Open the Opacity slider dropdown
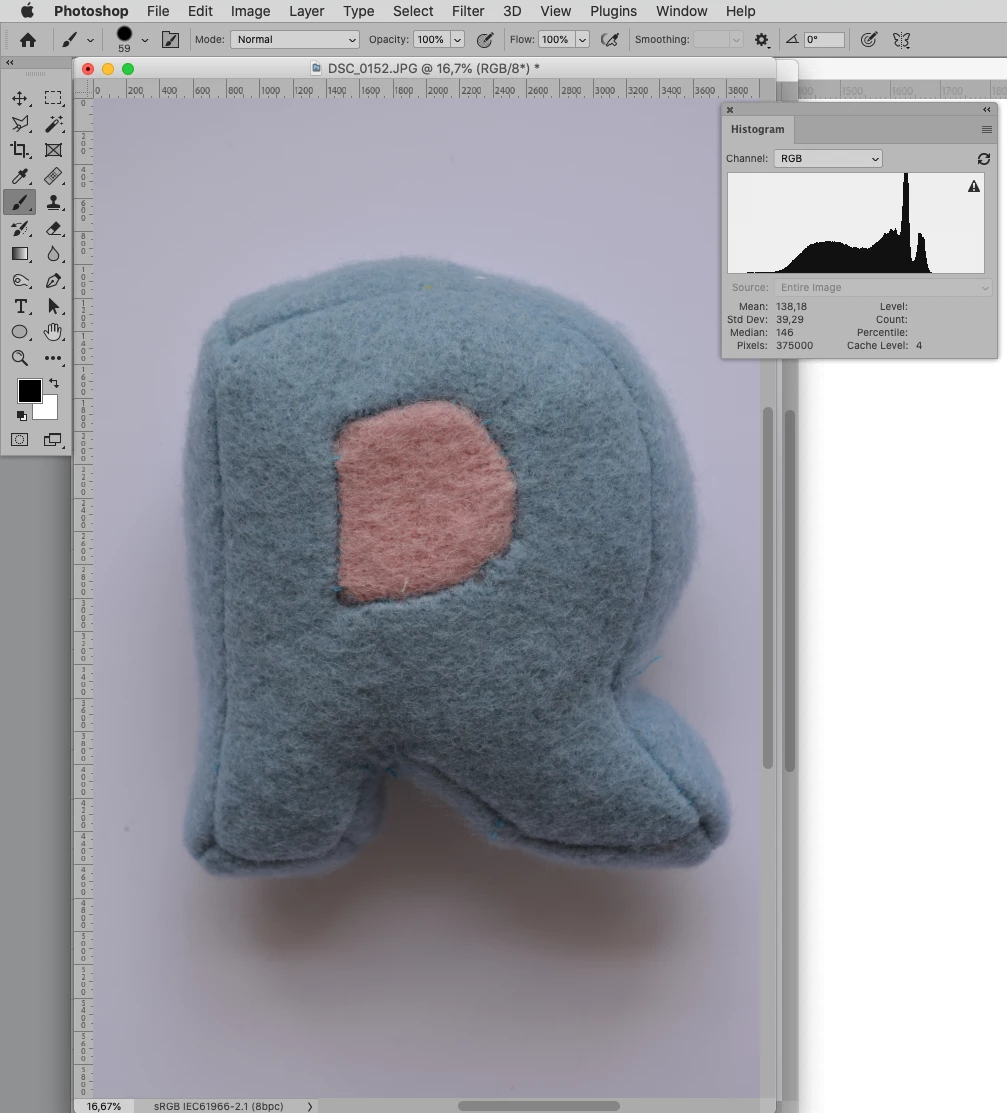This screenshot has height=1113, width=1007. [x=458, y=40]
